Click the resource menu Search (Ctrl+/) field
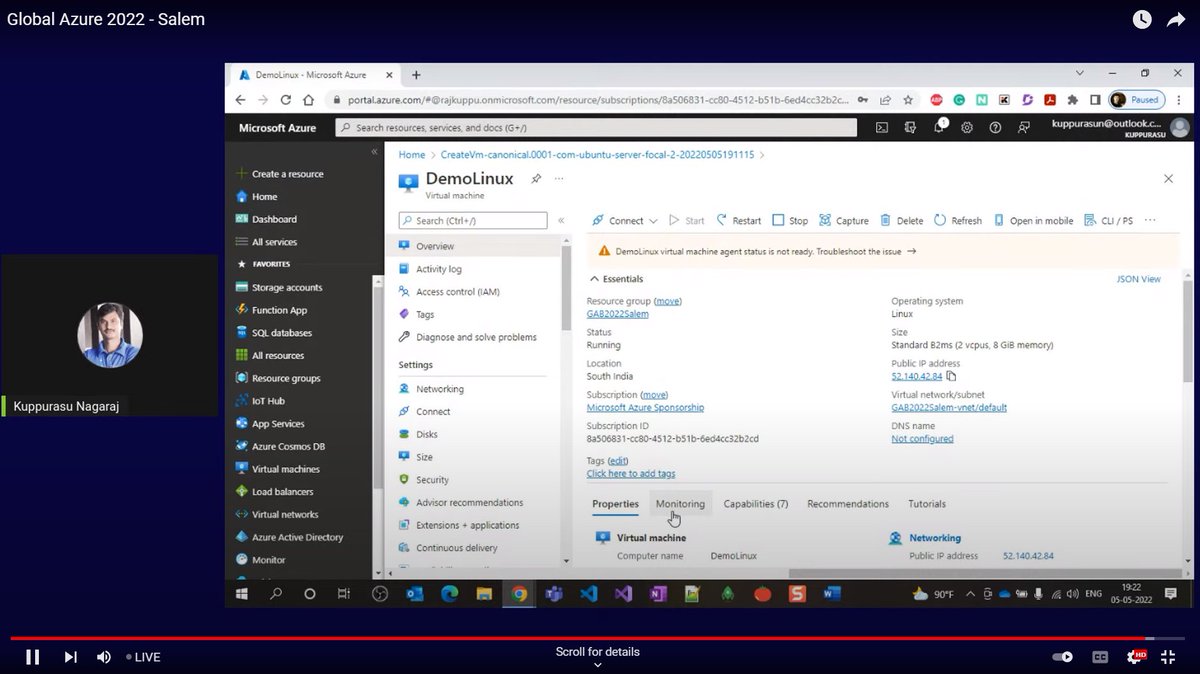 click(473, 220)
